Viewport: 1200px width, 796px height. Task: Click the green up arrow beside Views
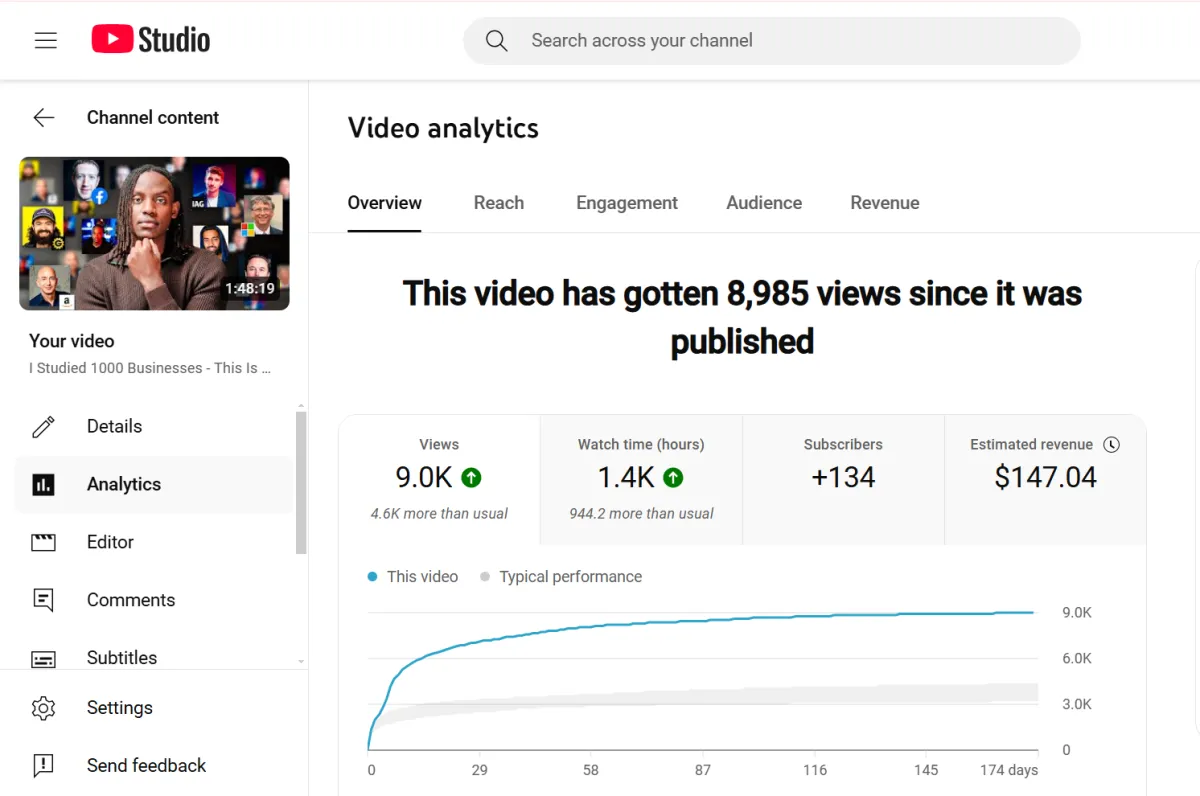pos(471,478)
